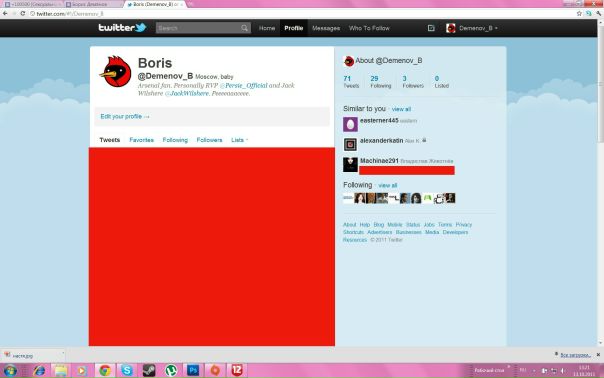Click Boris's red bird profile picture
The width and height of the screenshot is (604, 378).
[x=116, y=71]
